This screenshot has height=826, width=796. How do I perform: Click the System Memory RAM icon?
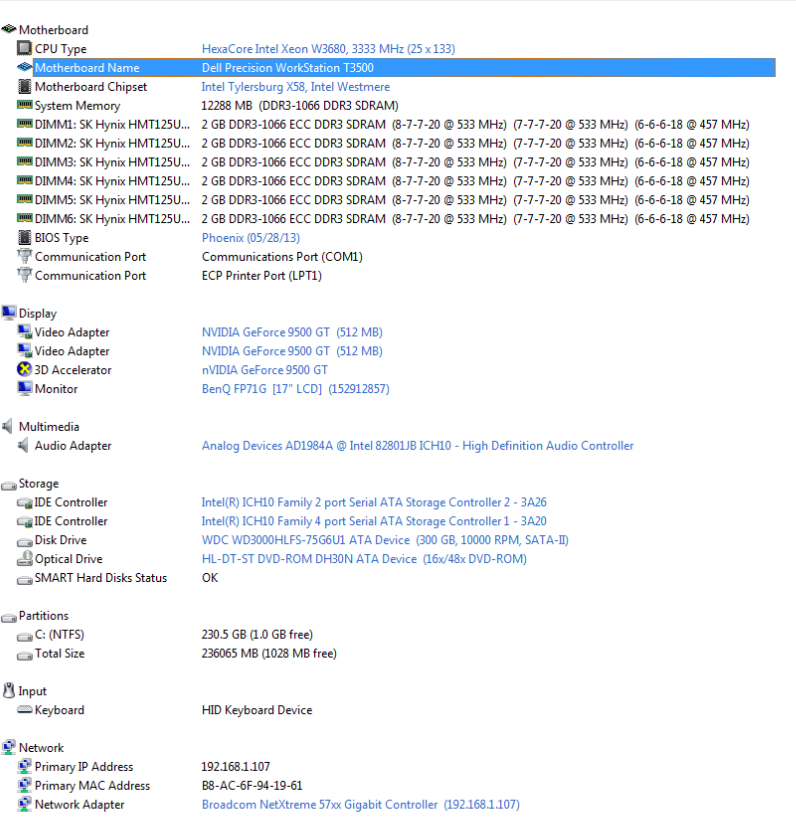coord(24,105)
